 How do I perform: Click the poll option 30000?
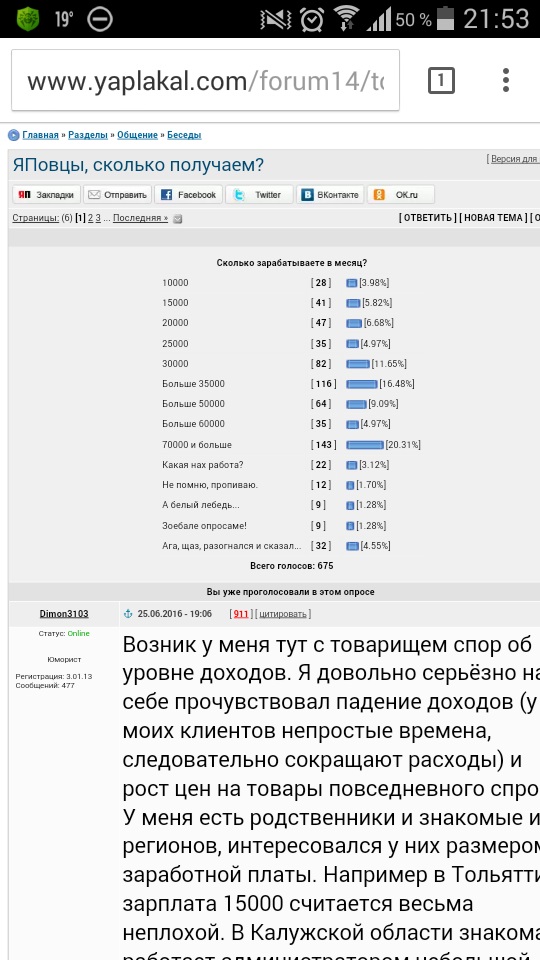coord(175,364)
